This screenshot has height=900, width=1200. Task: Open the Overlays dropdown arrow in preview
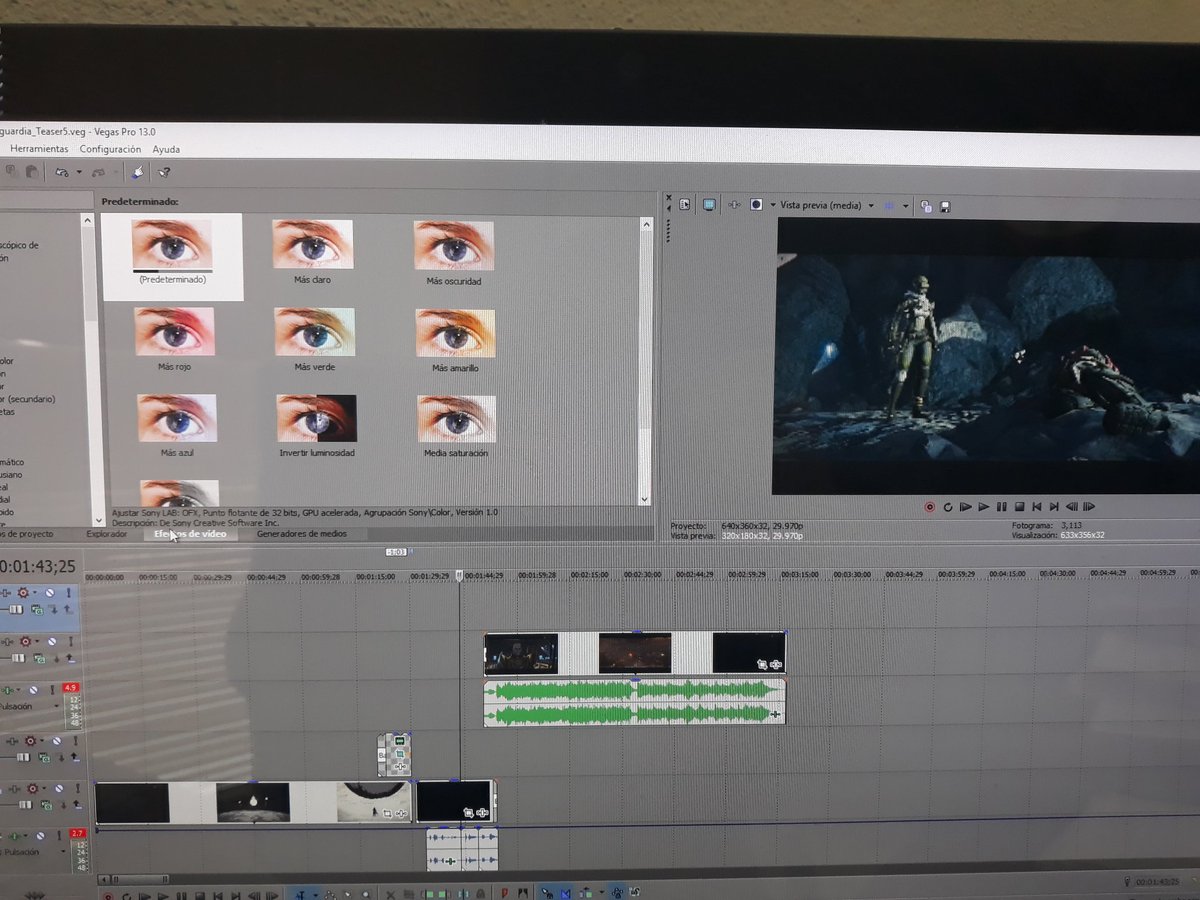click(905, 206)
